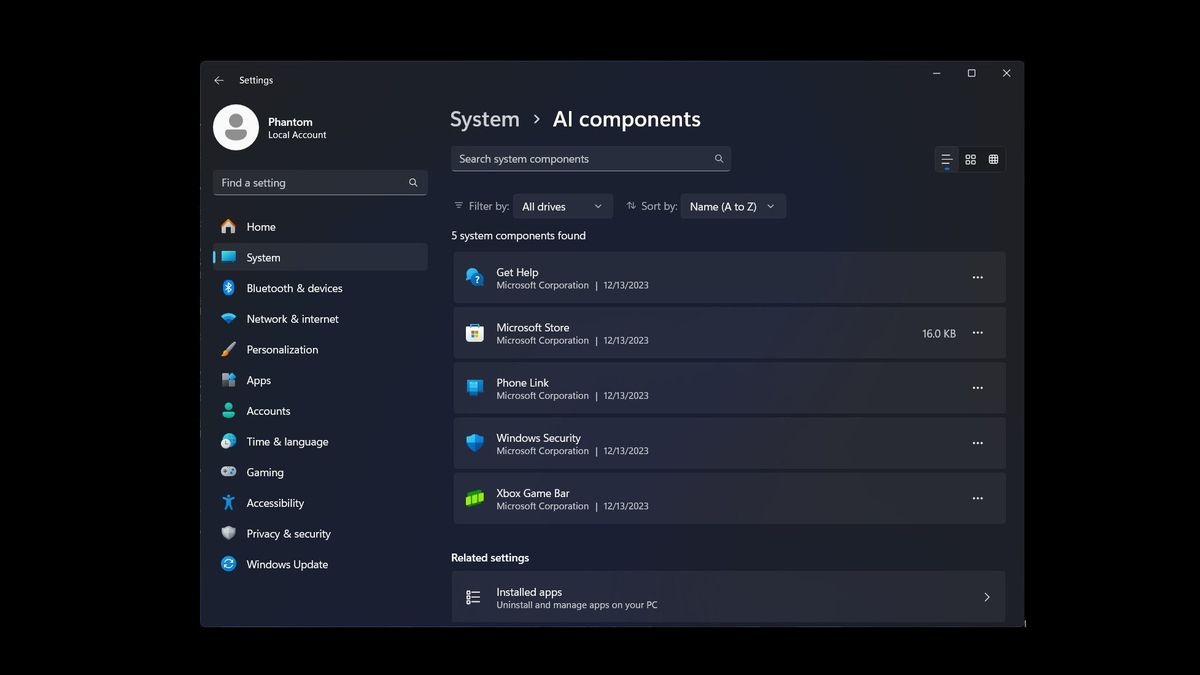Click the Find a setting search field
The height and width of the screenshot is (675, 1200).
tap(310, 183)
